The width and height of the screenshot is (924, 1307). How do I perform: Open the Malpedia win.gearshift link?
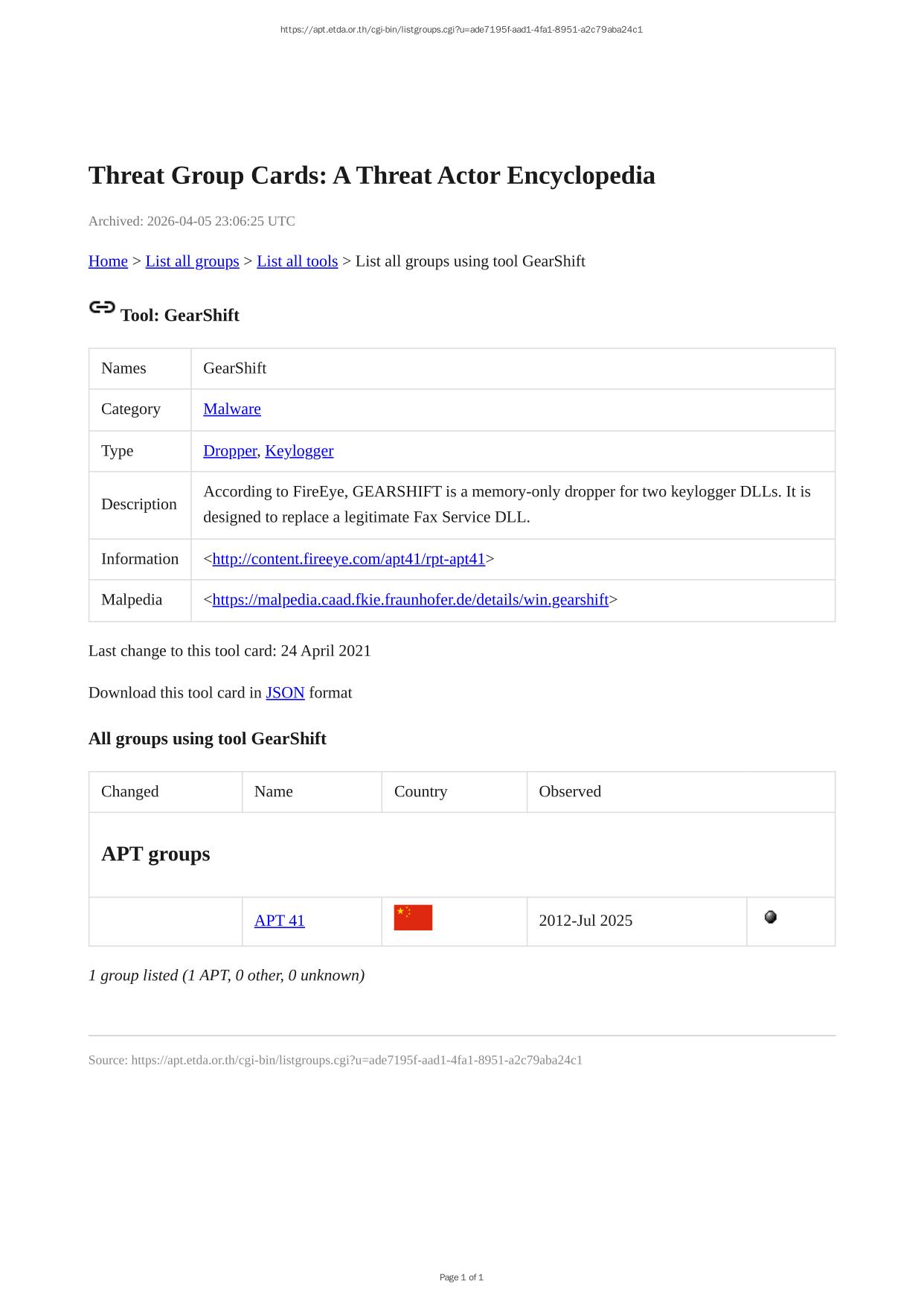[x=410, y=600]
